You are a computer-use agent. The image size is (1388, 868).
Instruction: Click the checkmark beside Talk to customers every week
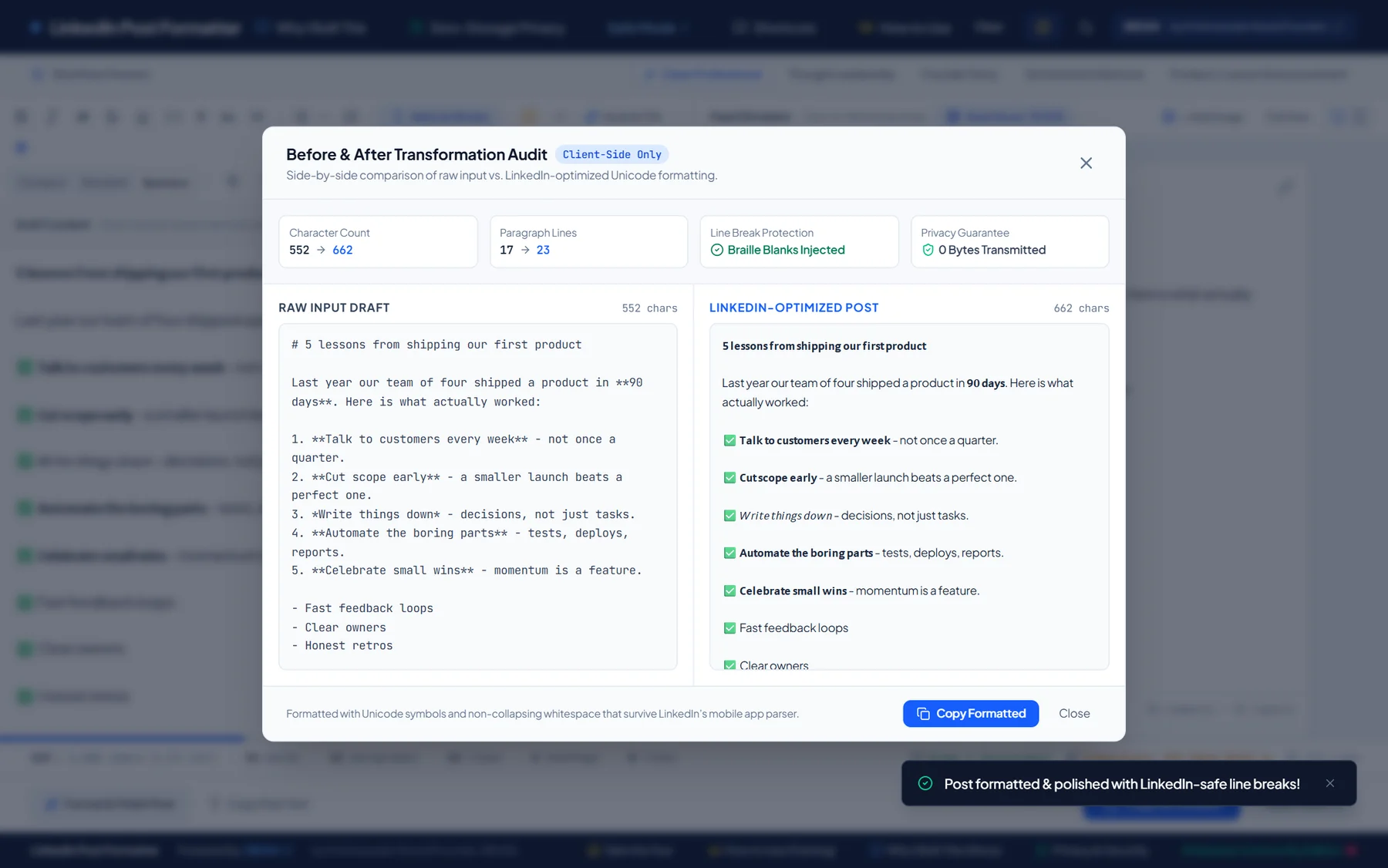point(729,440)
